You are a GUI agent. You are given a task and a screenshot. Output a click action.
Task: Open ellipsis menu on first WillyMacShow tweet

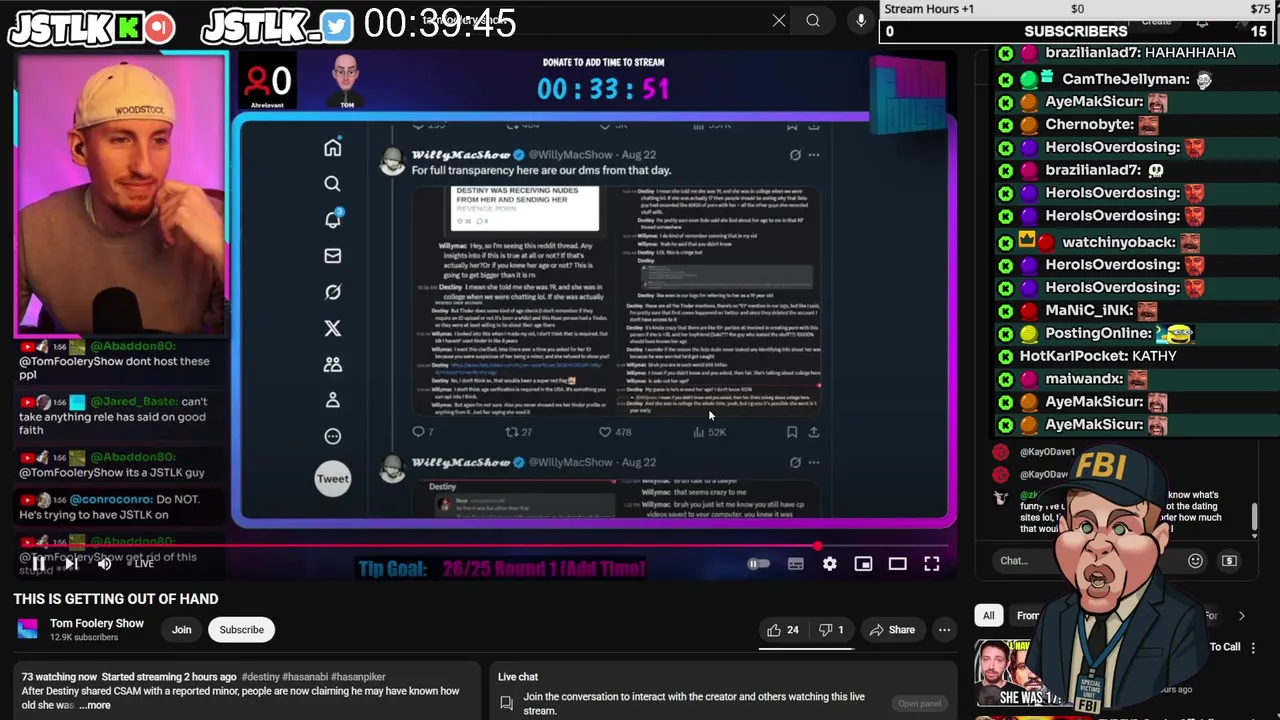tap(814, 155)
